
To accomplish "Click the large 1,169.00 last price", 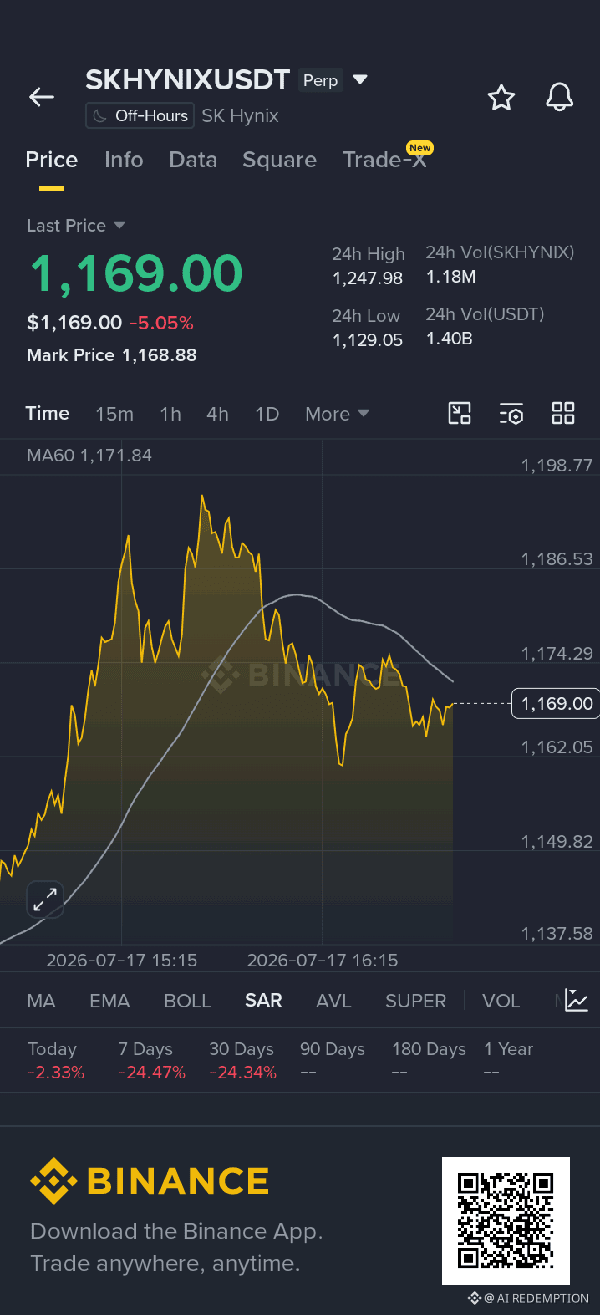I will tap(135, 273).
